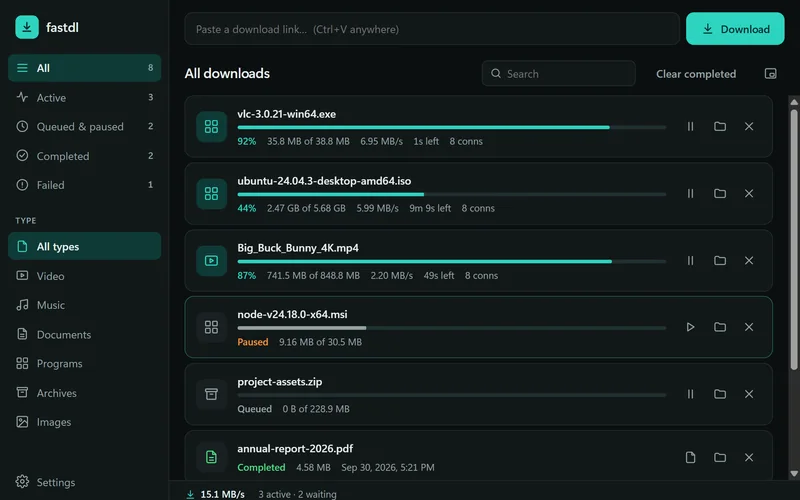
Task: View Failed downloads
Action: (x=85, y=185)
